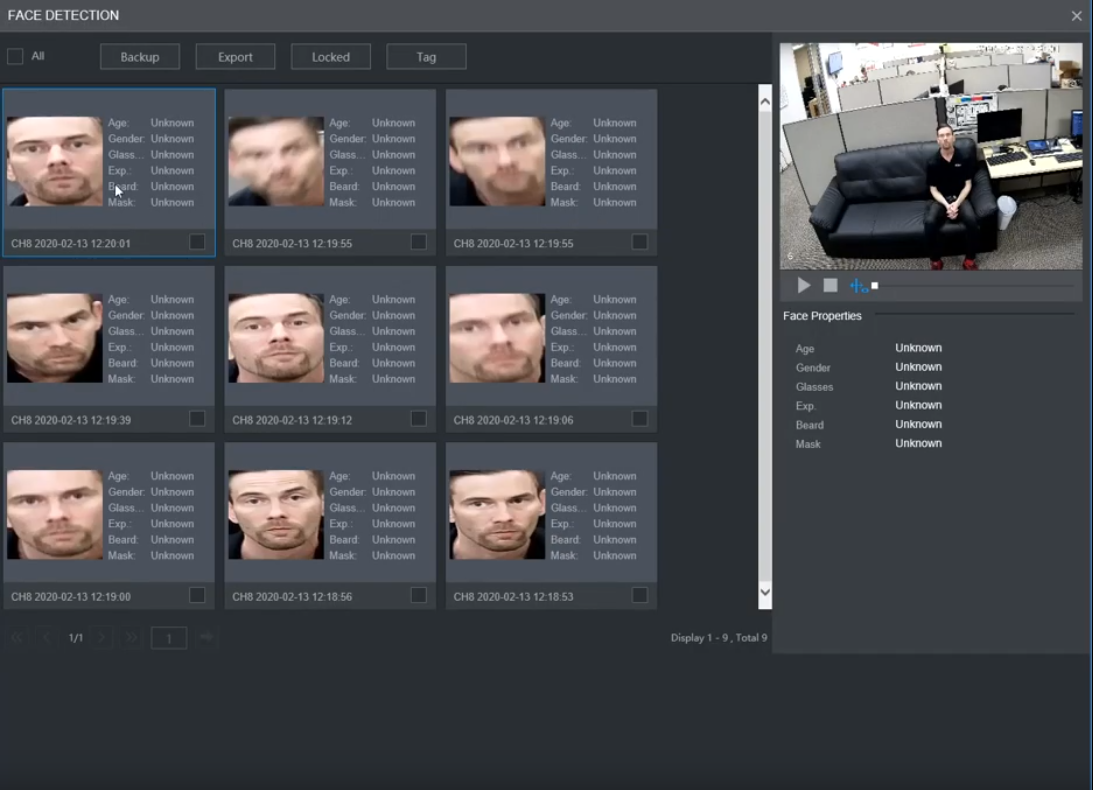
Task: Check the All checkbox
Action: 15,57
